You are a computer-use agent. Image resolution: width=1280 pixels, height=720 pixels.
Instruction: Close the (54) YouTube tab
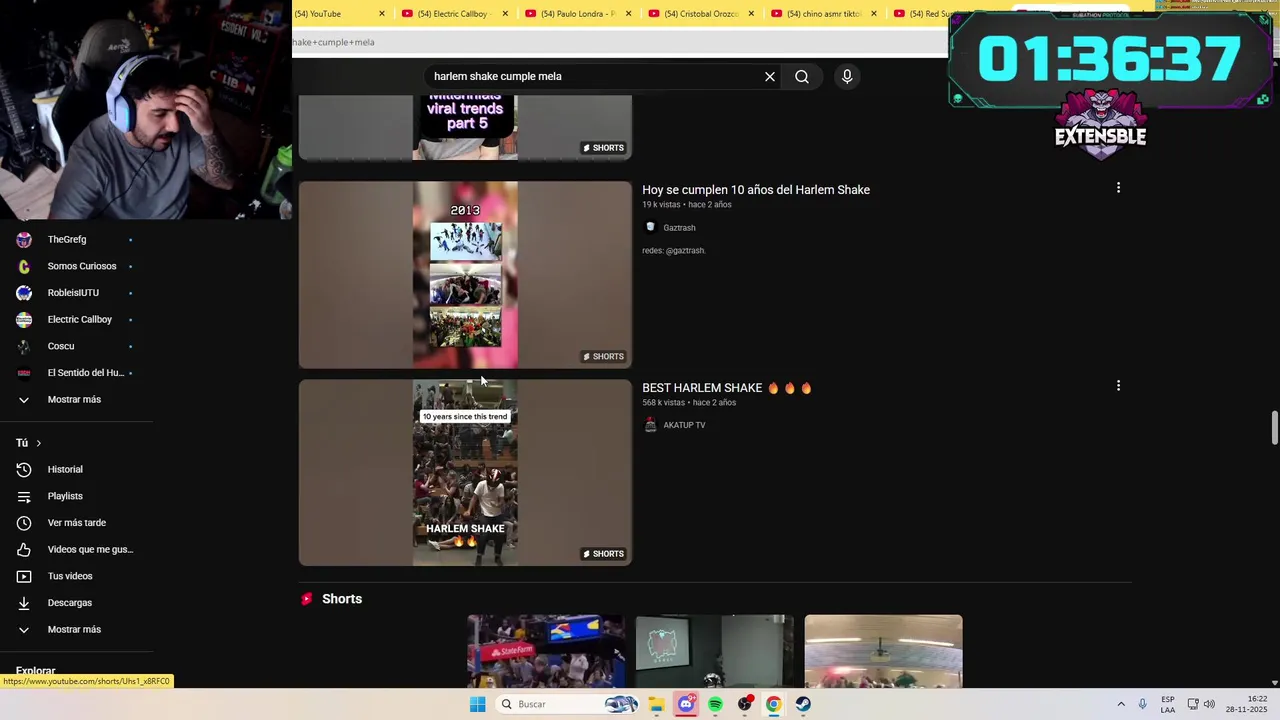click(381, 14)
